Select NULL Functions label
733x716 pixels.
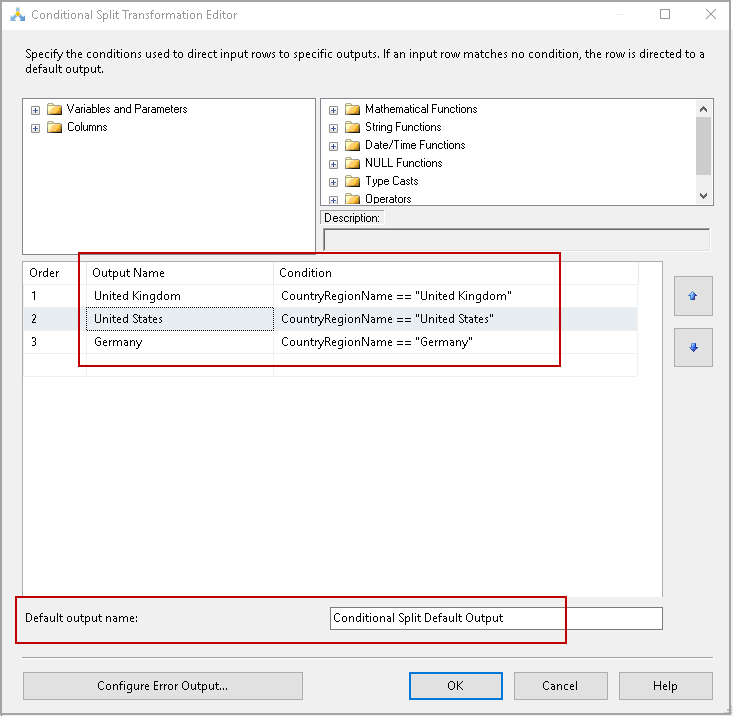click(403, 163)
